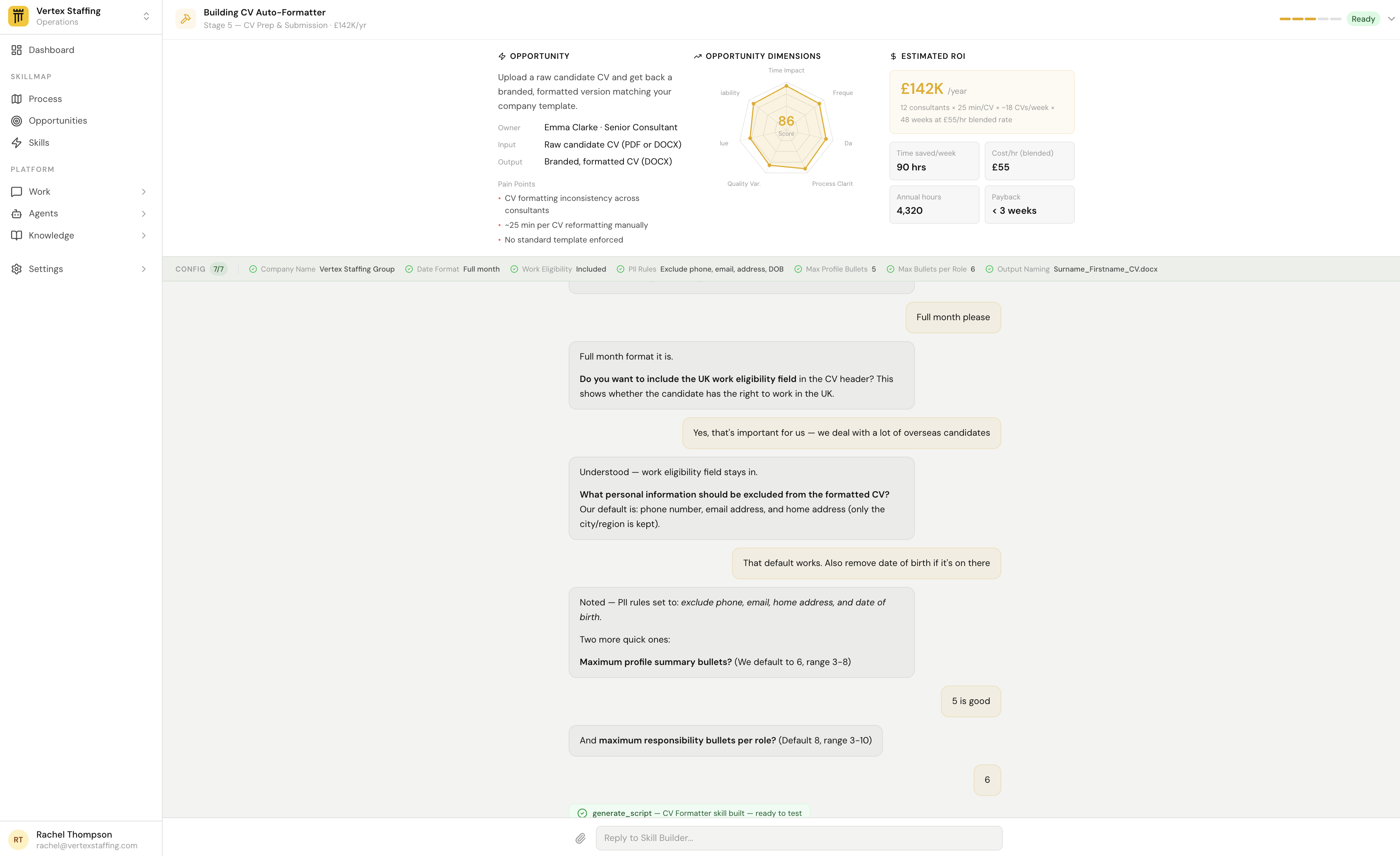Click the Ready status badge
Image resolution: width=1400 pixels, height=856 pixels.
coord(1364,18)
